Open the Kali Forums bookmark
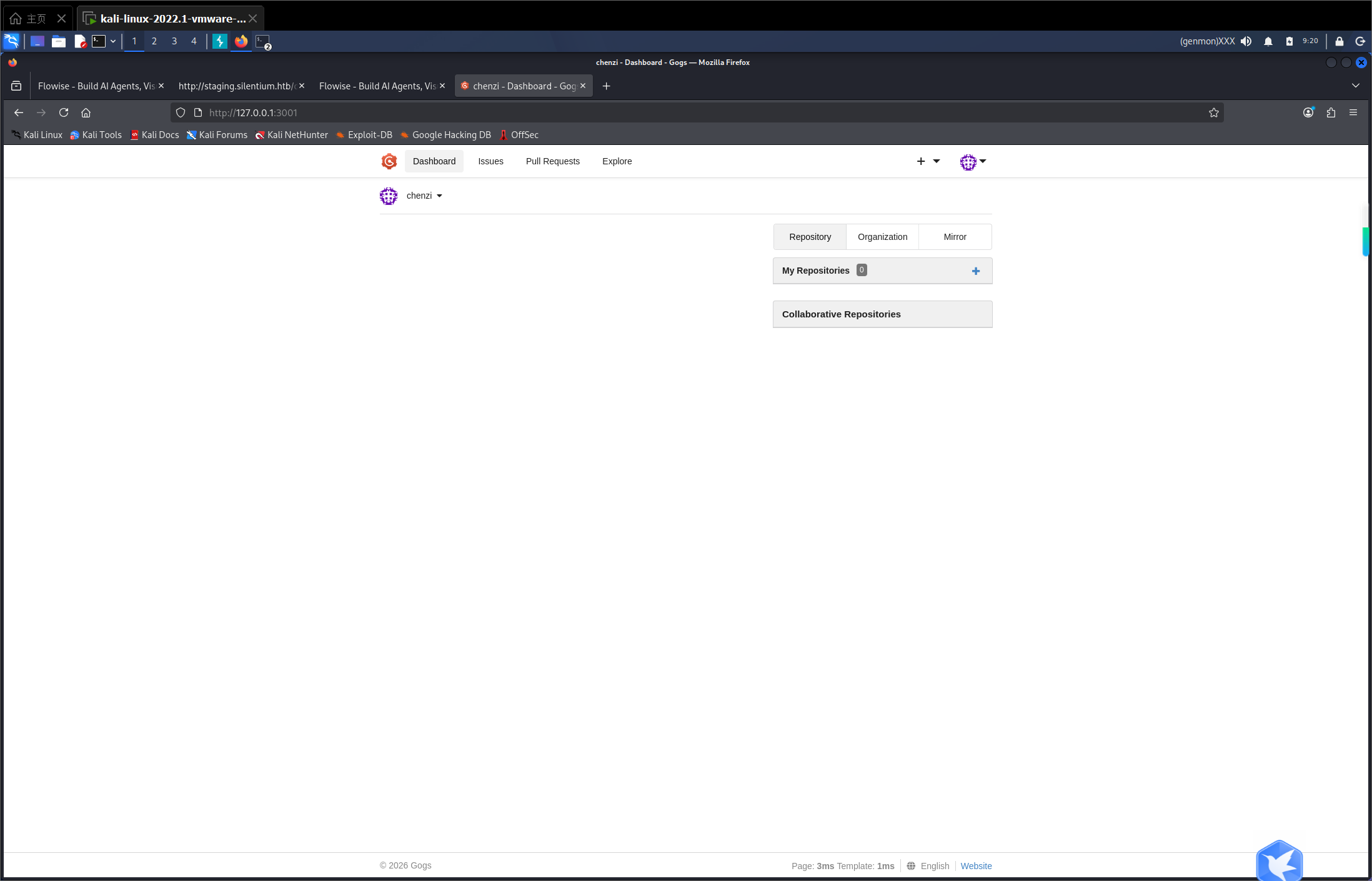Image resolution: width=1372 pixels, height=881 pixels. 217,135
